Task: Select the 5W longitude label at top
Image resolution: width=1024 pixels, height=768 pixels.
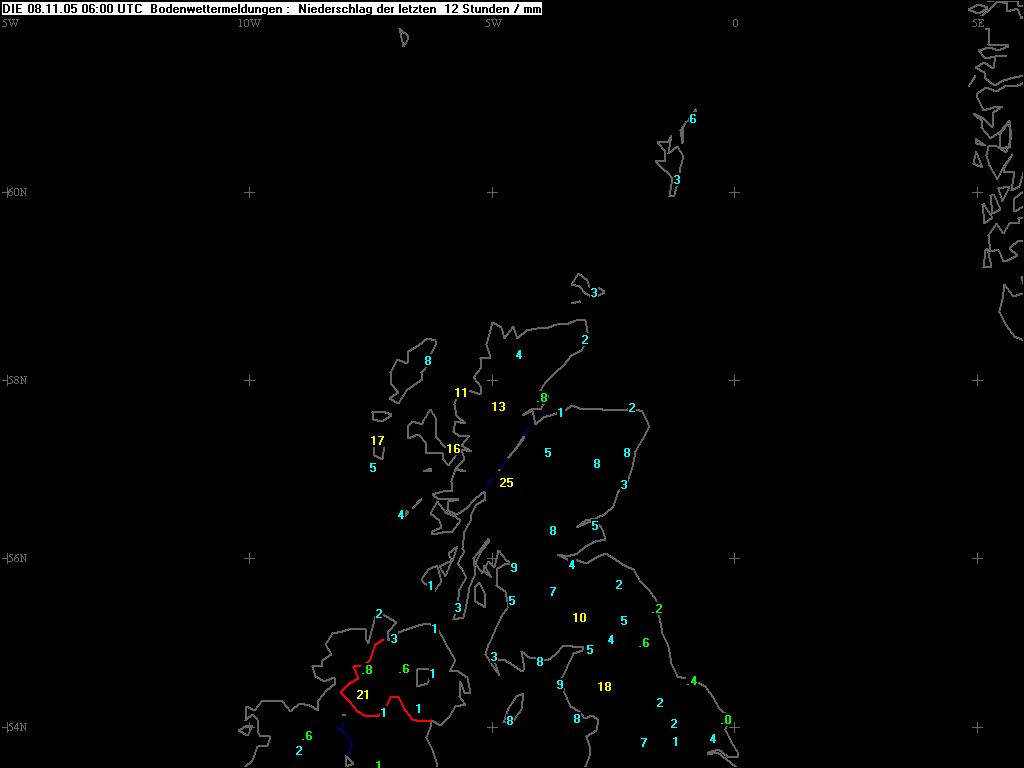Action: (493, 23)
